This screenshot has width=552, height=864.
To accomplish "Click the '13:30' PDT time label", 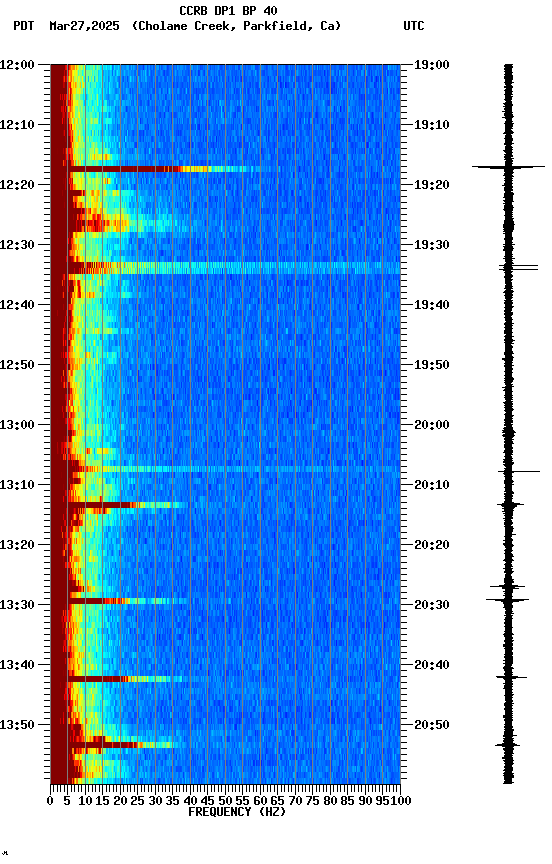I will [x=17, y=605].
